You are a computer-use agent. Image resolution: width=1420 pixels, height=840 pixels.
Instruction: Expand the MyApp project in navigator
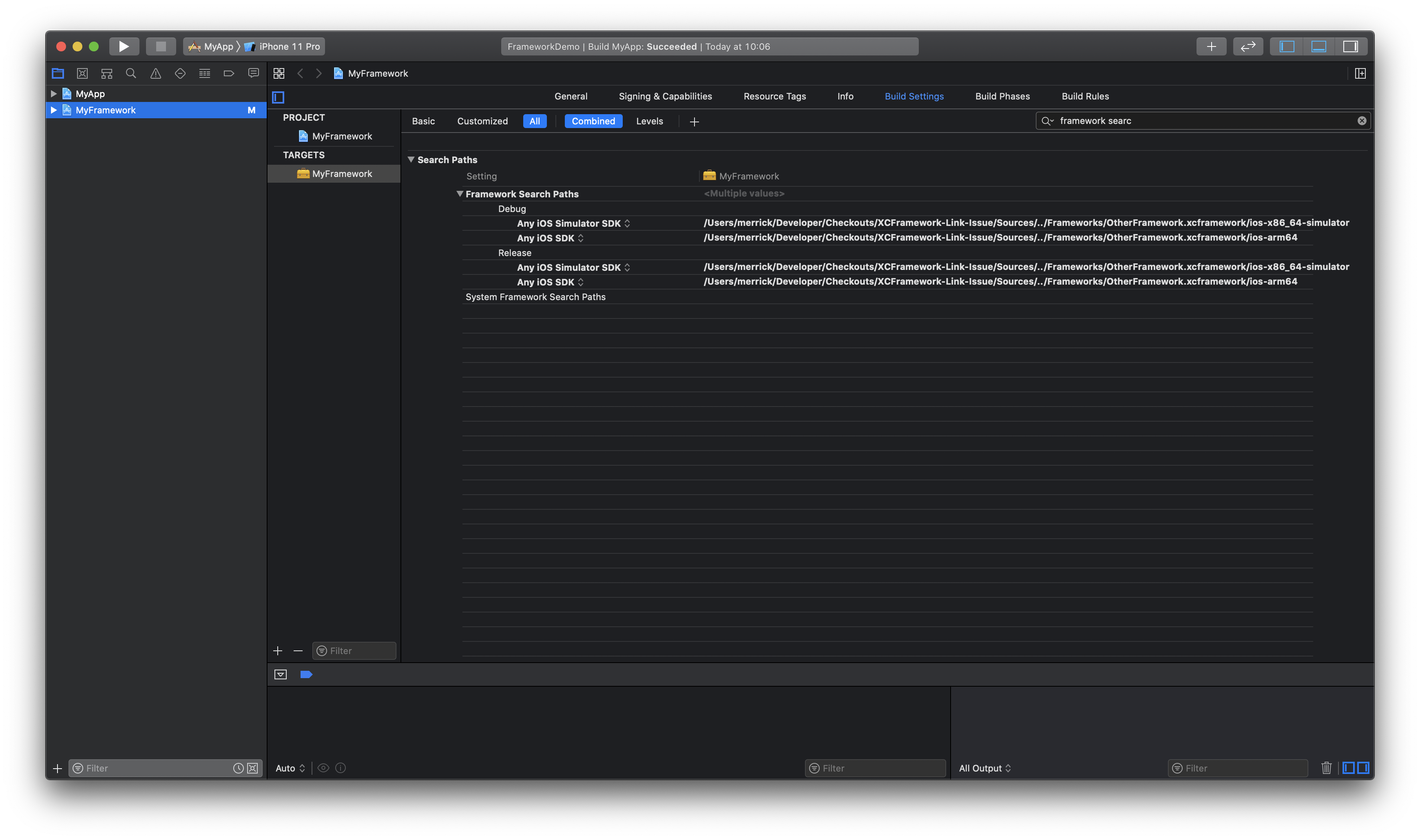pyautogui.click(x=54, y=94)
